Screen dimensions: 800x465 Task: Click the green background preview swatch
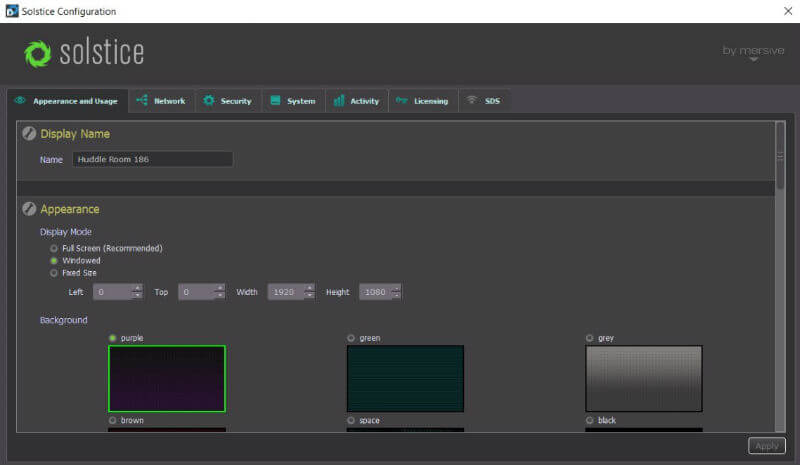pyautogui.click(x=406, y=379)
